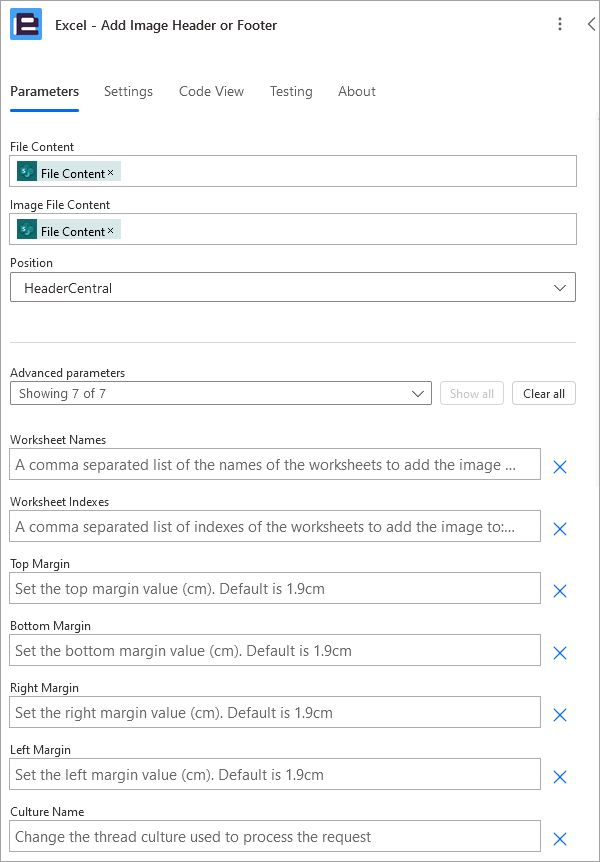600x862 pixels.
Task: Collapse the panel with the chevron arrow
Action: point(591,24)
